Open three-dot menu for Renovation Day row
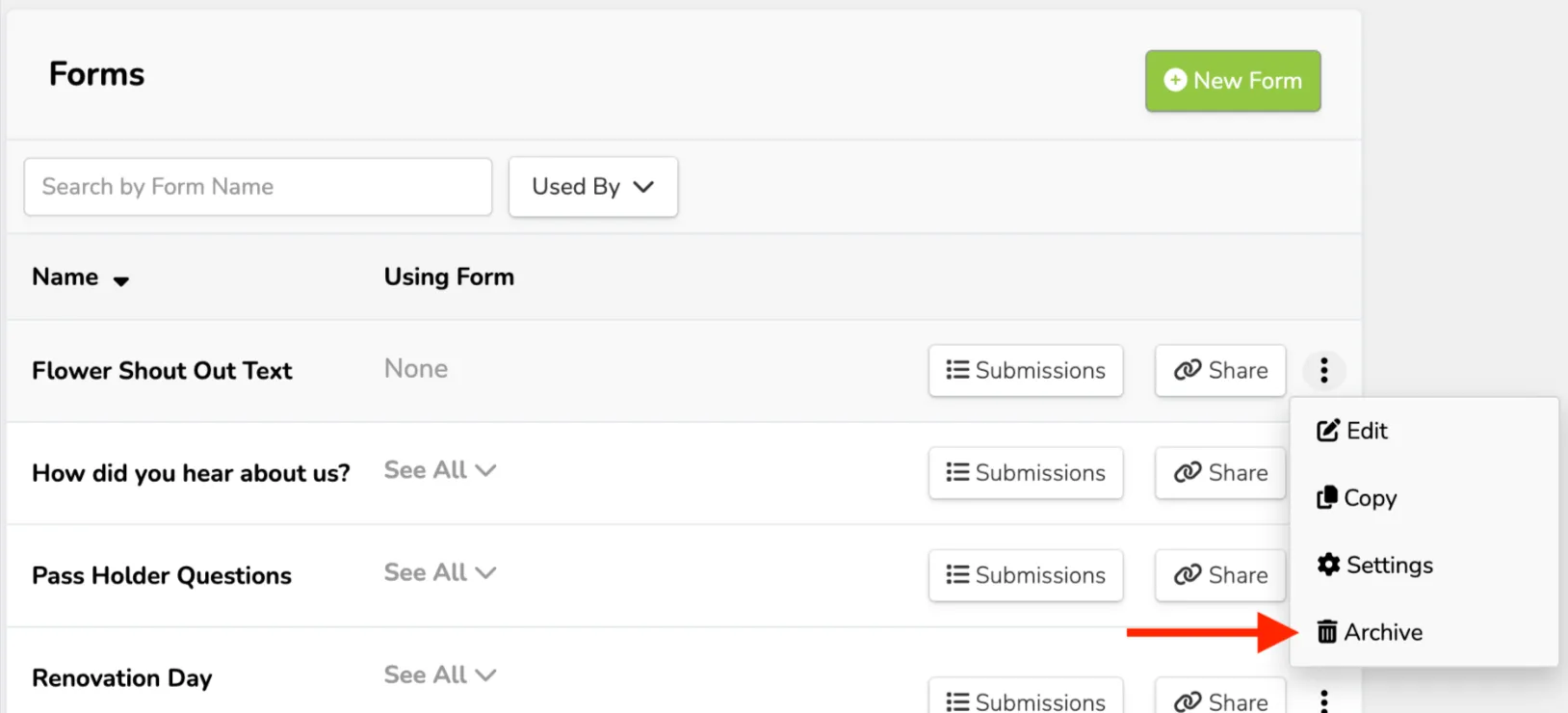Viewport: 1568px width, 713px height. 1324,700
